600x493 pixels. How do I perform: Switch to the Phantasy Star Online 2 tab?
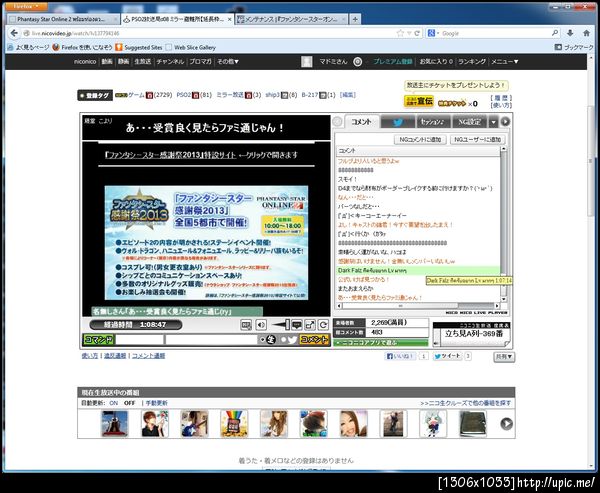[x=63, y=19]
